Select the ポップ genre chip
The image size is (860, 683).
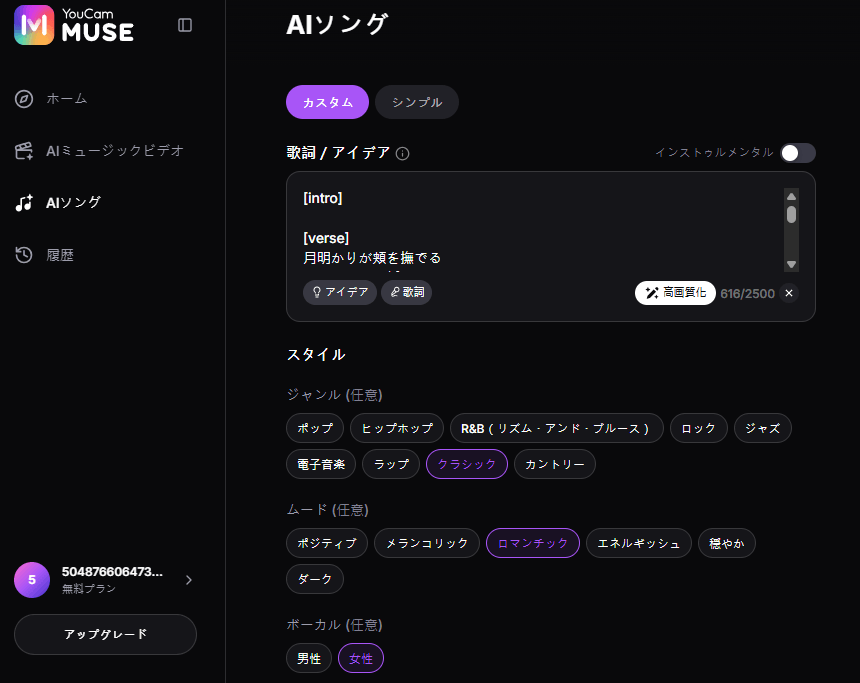point(315,428)
